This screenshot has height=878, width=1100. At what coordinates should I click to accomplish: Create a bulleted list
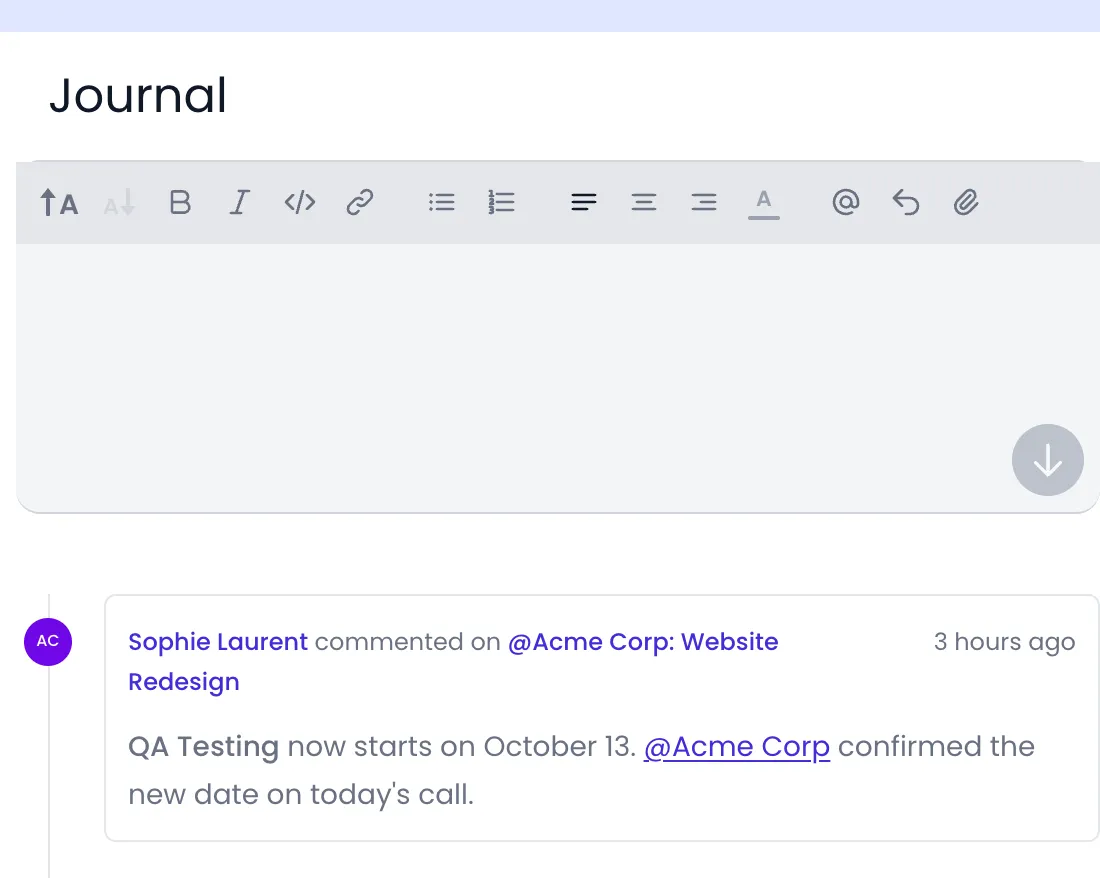pos(442,203)
